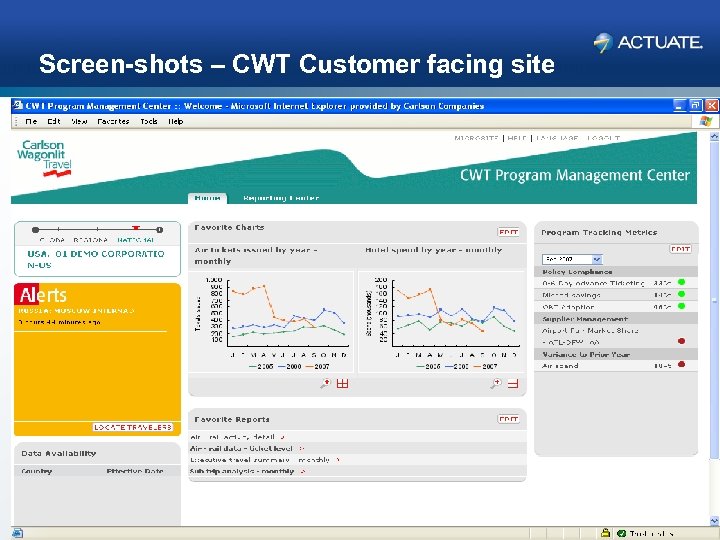The width and height of the screenshot is (720, 540).
Task: Click the red status dot for Air spend
Action: click(x=681, y=365)
